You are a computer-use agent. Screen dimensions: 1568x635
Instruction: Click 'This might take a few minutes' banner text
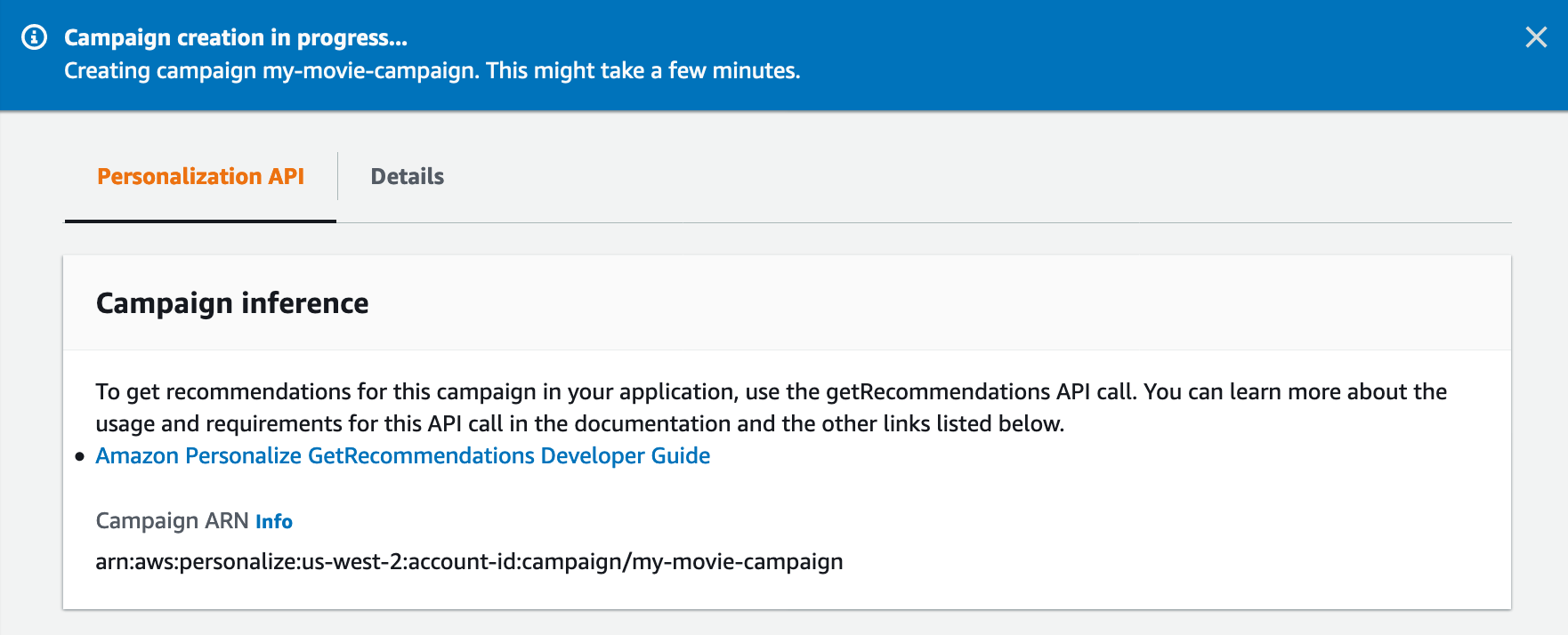[643, 70]
